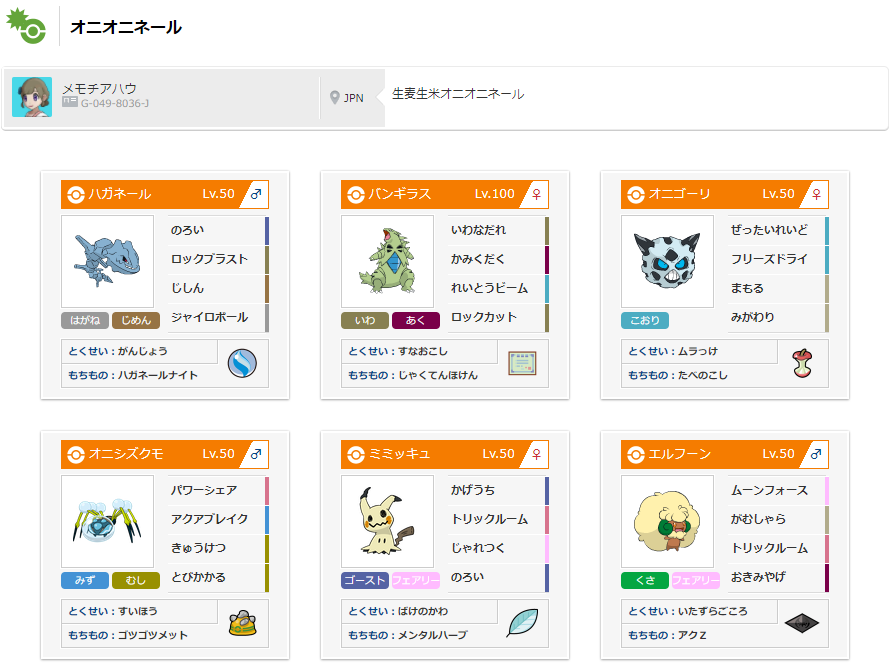Click the move ジャイロボール
Viewport: 896px width, 667px height.
pos(209,317)
